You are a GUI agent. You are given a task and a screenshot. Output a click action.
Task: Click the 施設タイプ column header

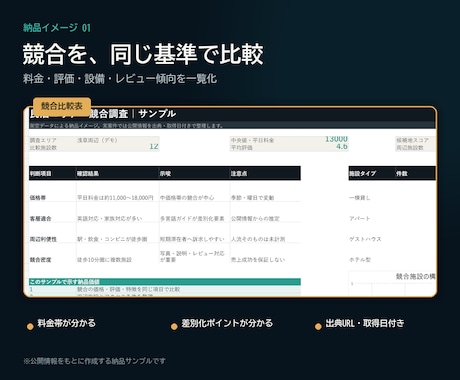[363, 174]
